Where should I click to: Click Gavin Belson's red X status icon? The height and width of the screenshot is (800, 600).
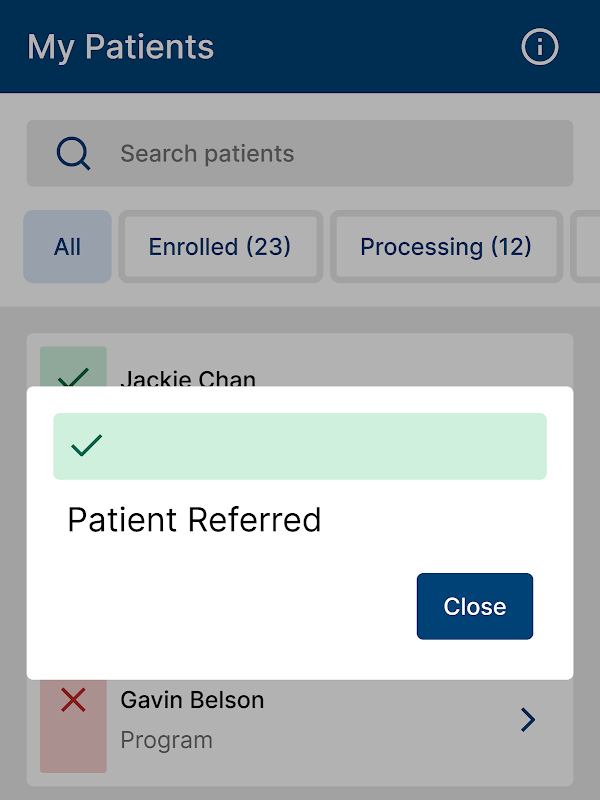point(73,701)
